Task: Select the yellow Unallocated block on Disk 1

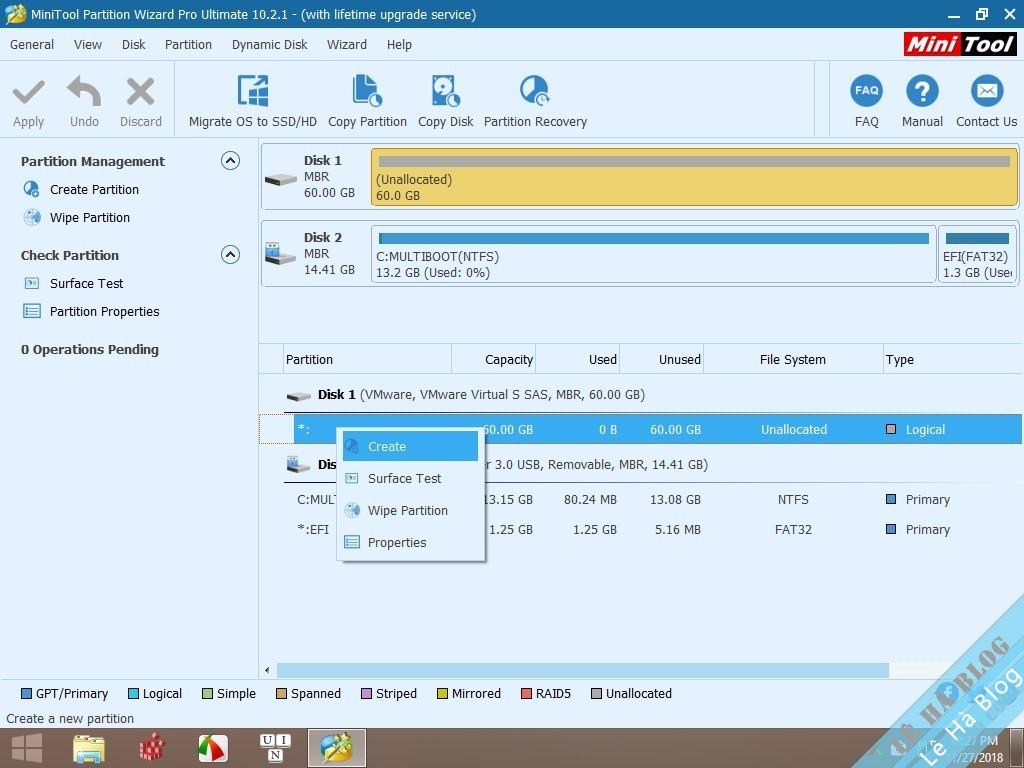Action: (693, 178)
